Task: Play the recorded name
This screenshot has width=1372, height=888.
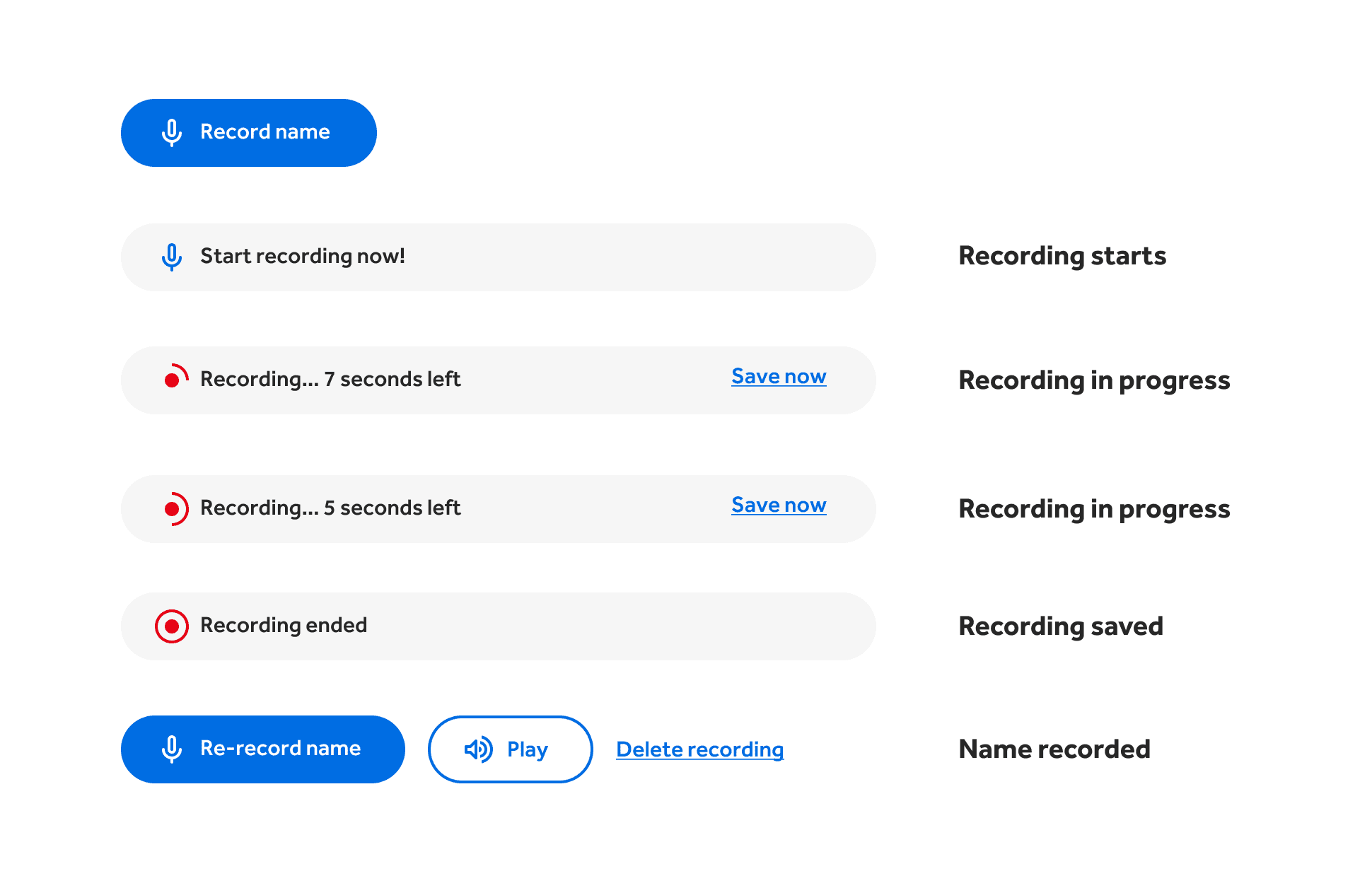Action: (511, 749)
